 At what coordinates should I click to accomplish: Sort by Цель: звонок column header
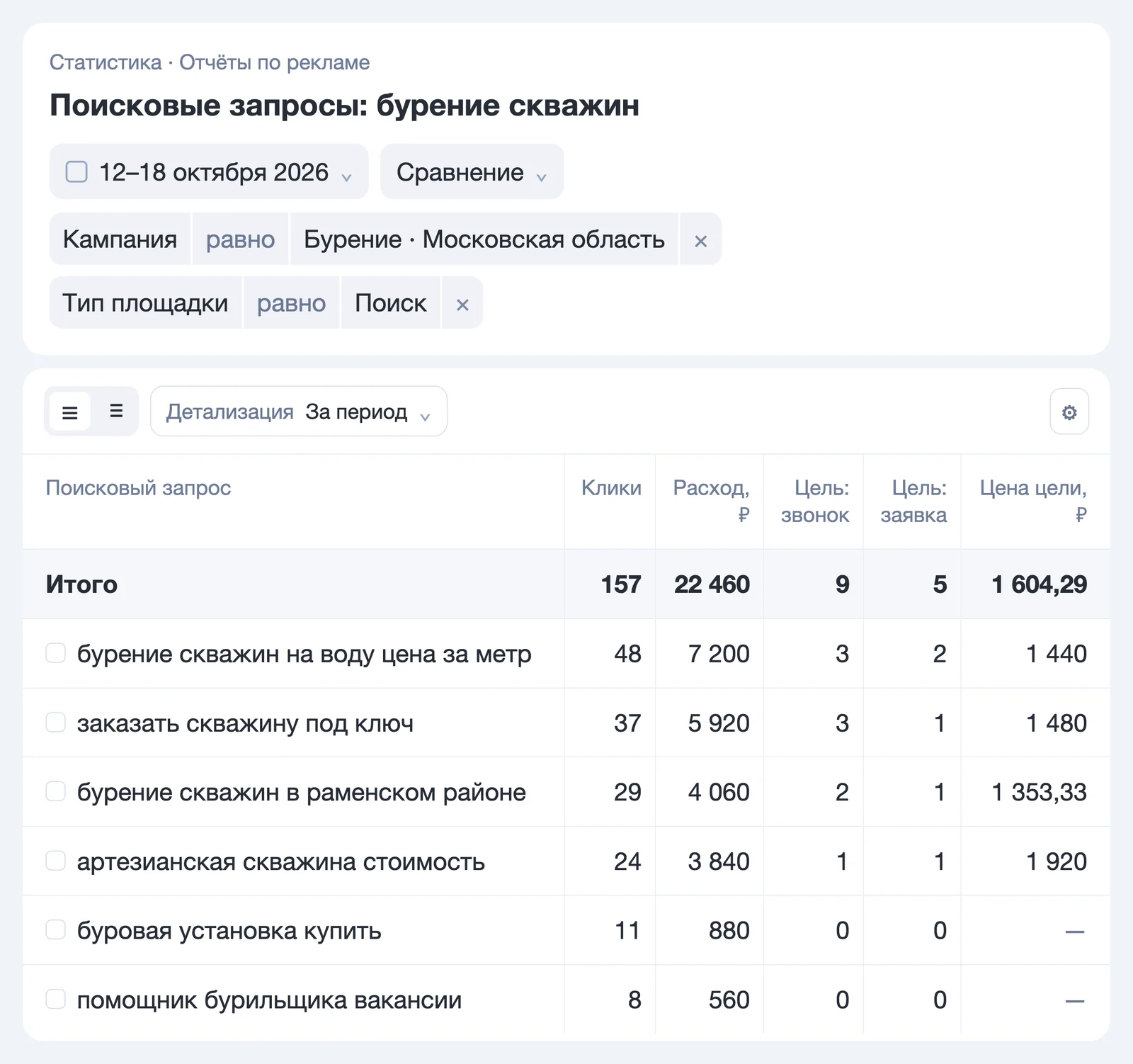(x=815, y=501)
